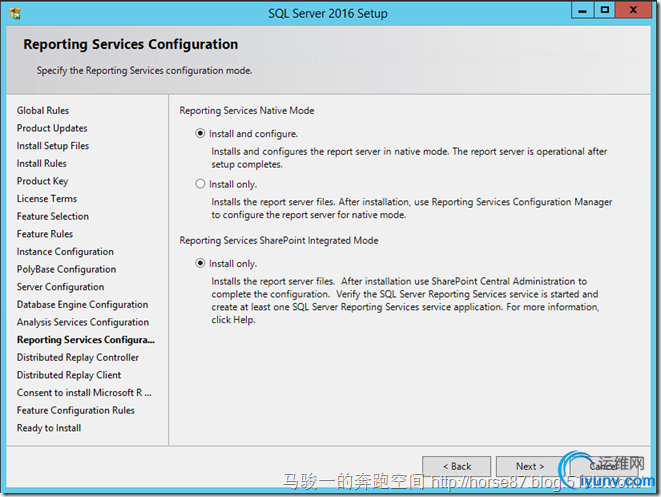This screenshot has height=497, width=661.
Task: Minimize the SQL Server 2016 Setup window
Action: [583, 10]
